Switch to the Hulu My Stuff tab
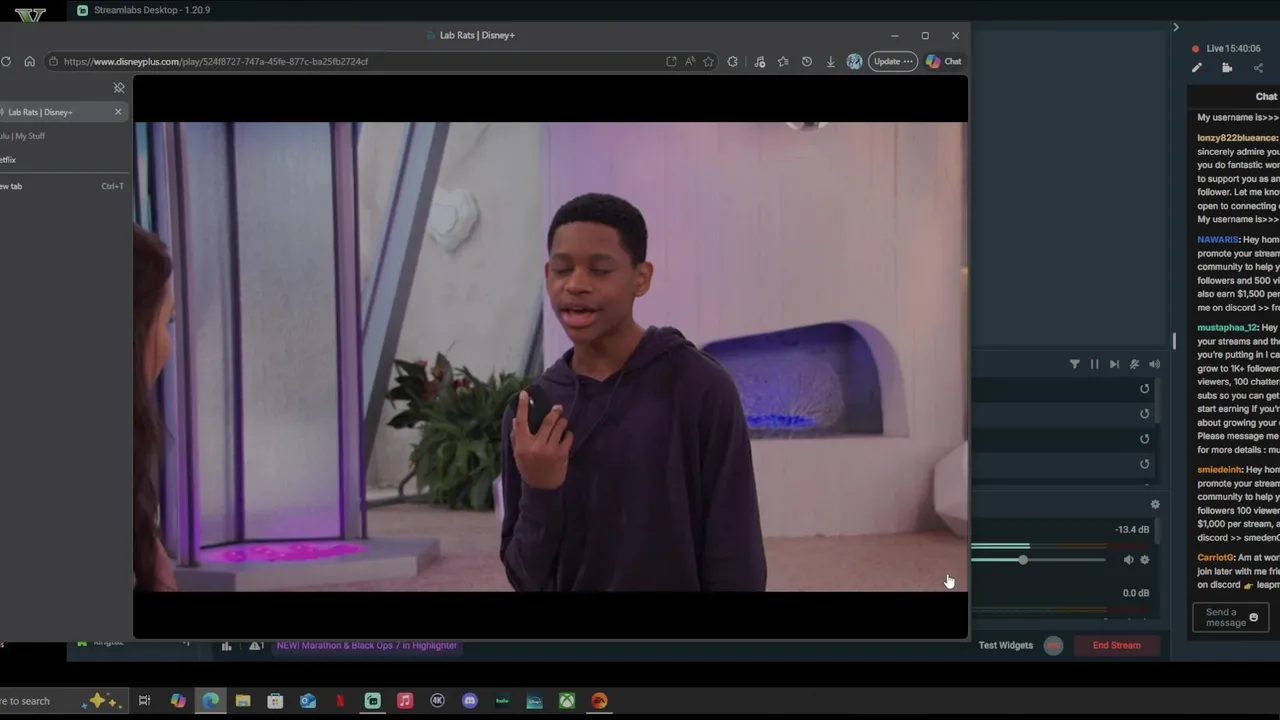The image size is (1280, 720). [62, 136]
